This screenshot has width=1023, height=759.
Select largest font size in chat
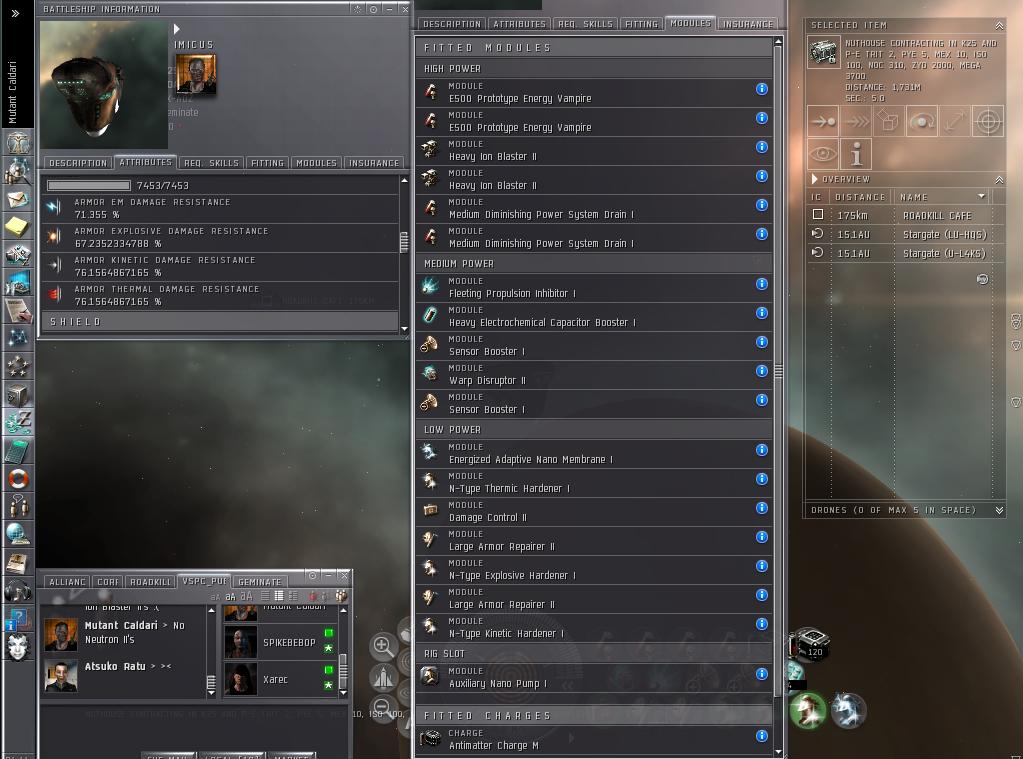coord(246,595)
